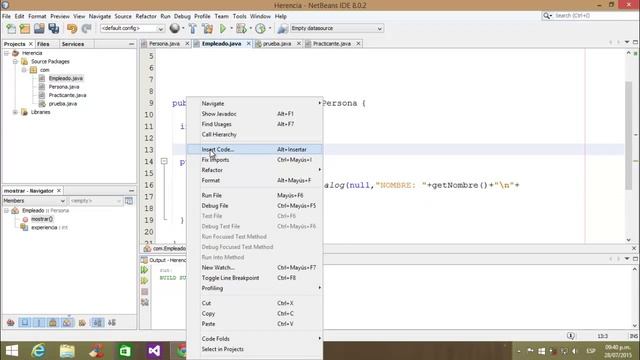640x360 pixels.
Task: Choose Insert Code from the context menu
Action: pyautogui.click(x=254, y=149)
